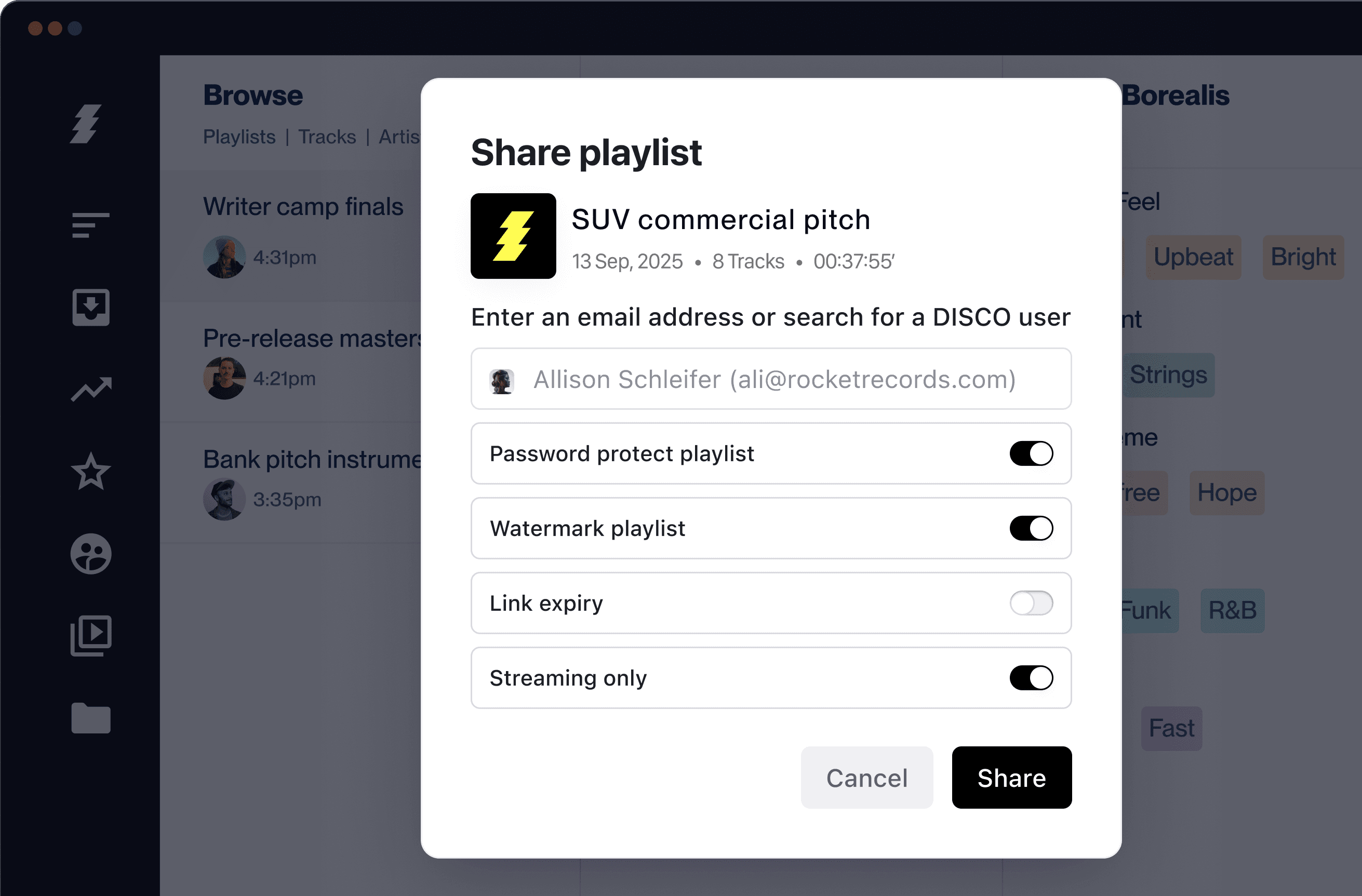Select the Upbeat feel tag
1362x896 pixels.
tap(1193, 257)
